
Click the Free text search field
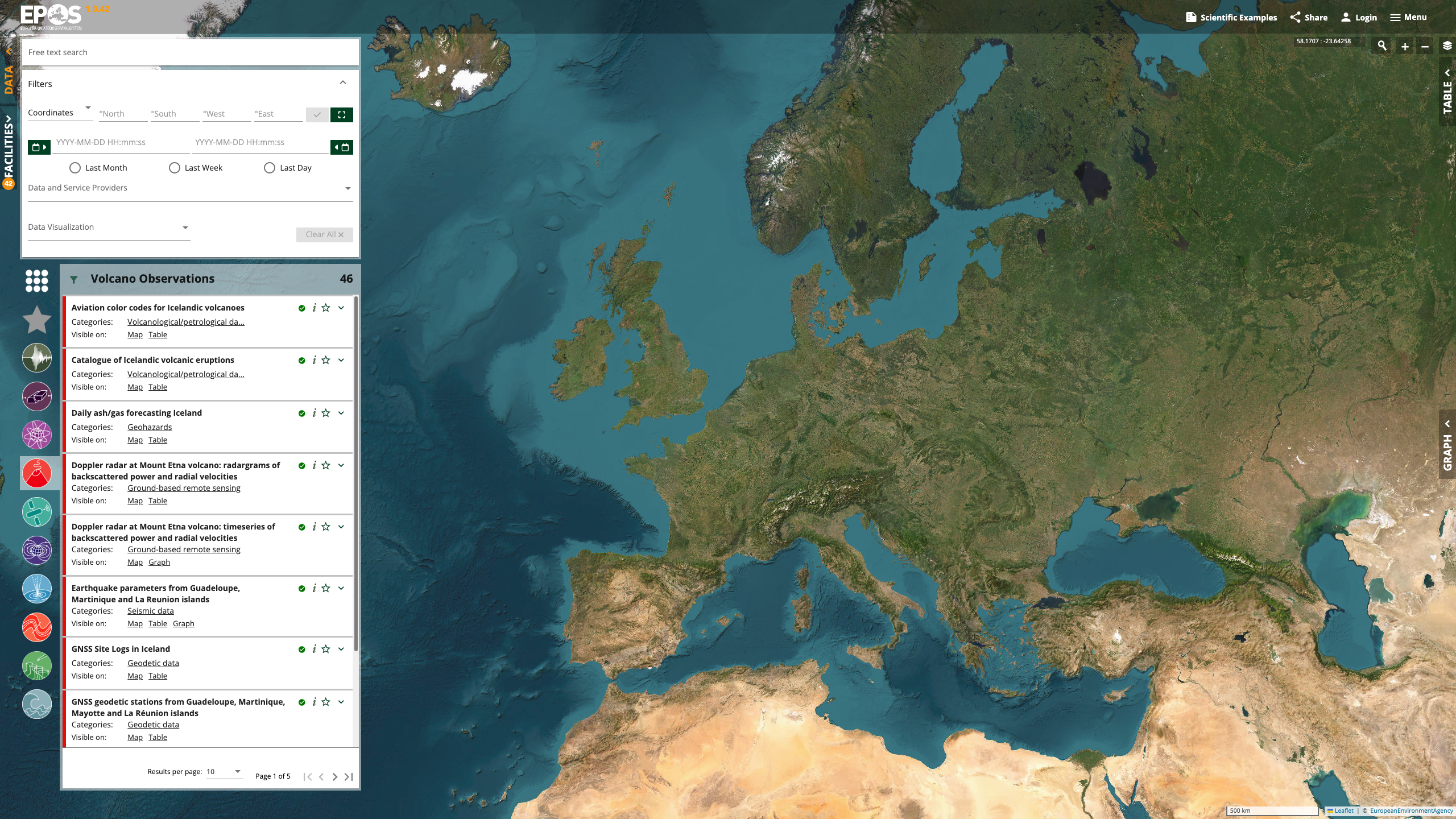point(190,52)
